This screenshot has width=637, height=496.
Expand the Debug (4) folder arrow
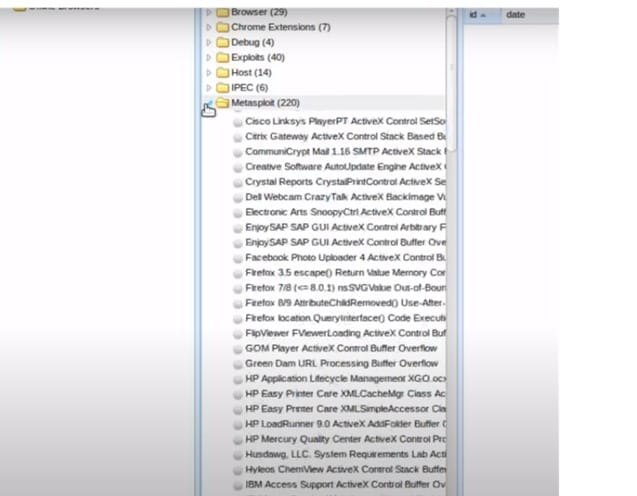tap(209, 42)
